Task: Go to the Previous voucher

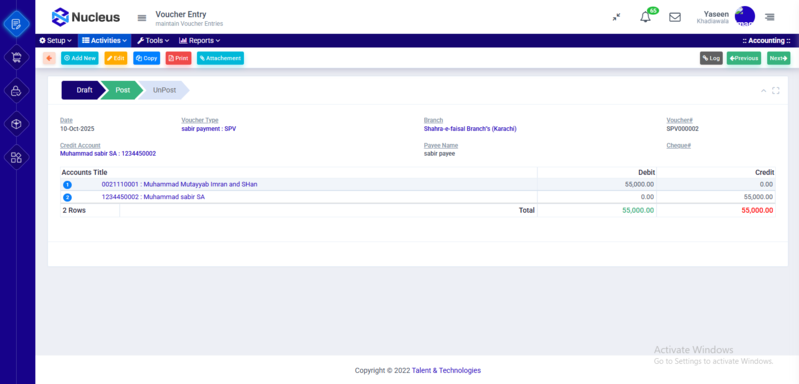Action: [743, 58]
